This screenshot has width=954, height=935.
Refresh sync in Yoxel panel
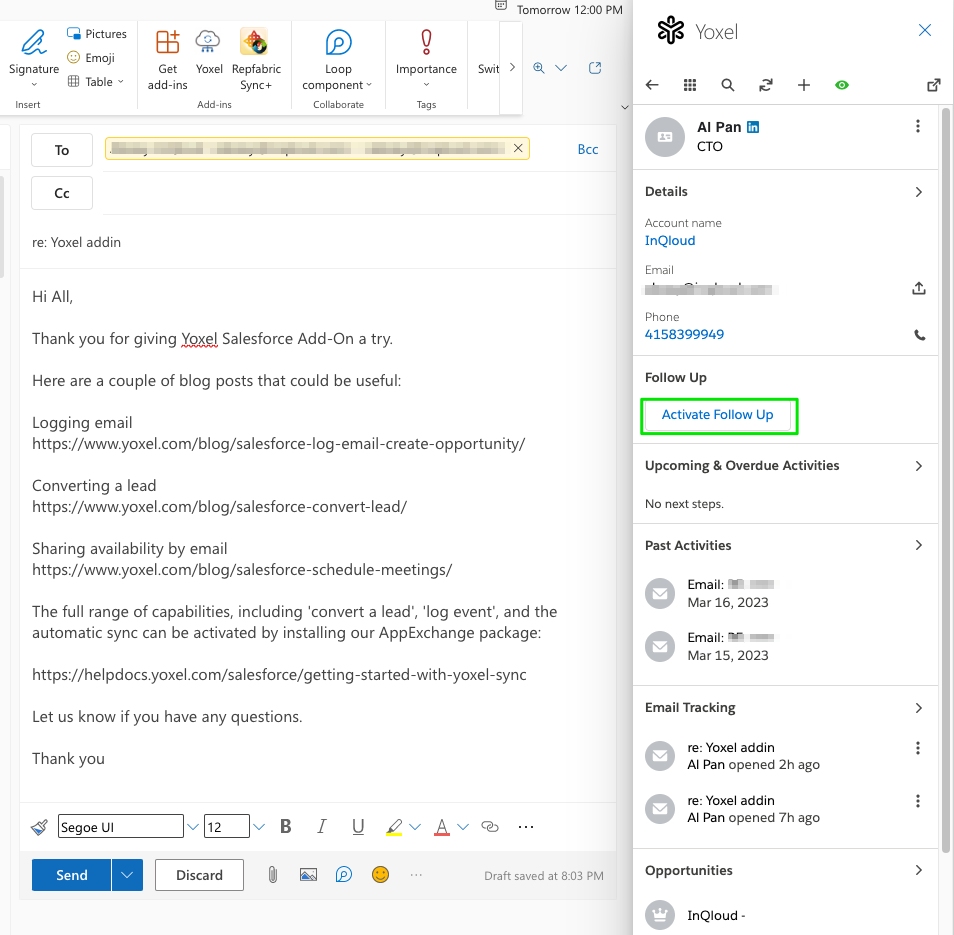[x=765, y=85]
